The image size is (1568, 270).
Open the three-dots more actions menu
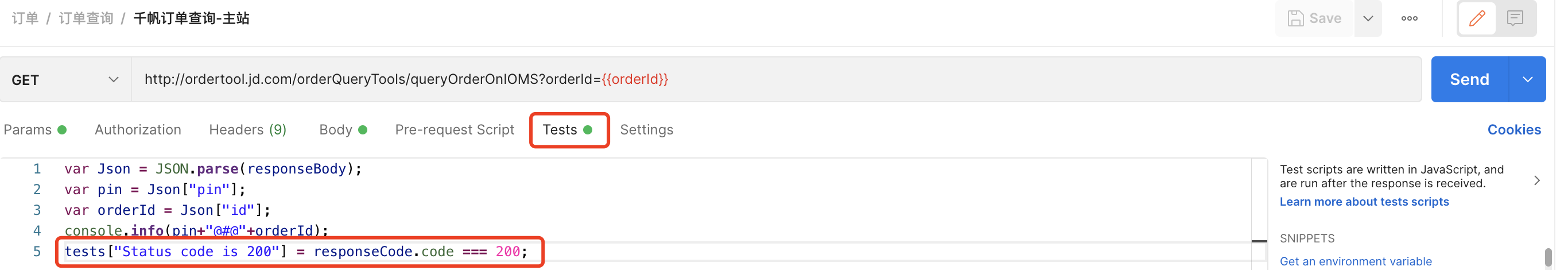coord(1409,18)
